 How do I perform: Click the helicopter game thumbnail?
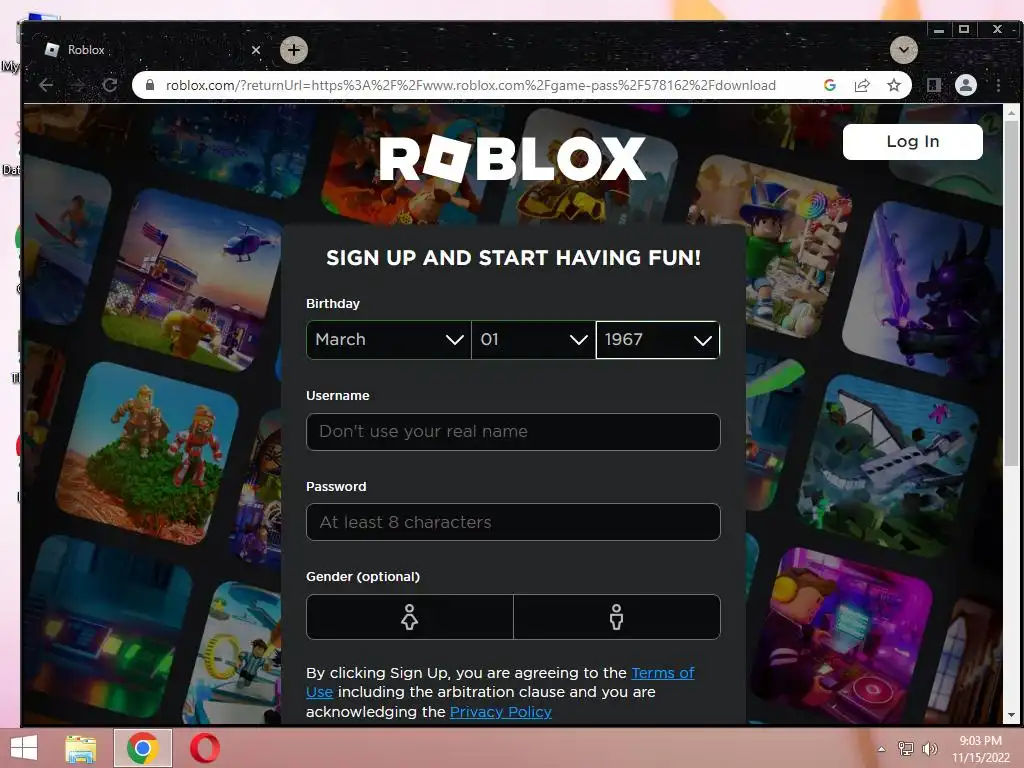193,281
